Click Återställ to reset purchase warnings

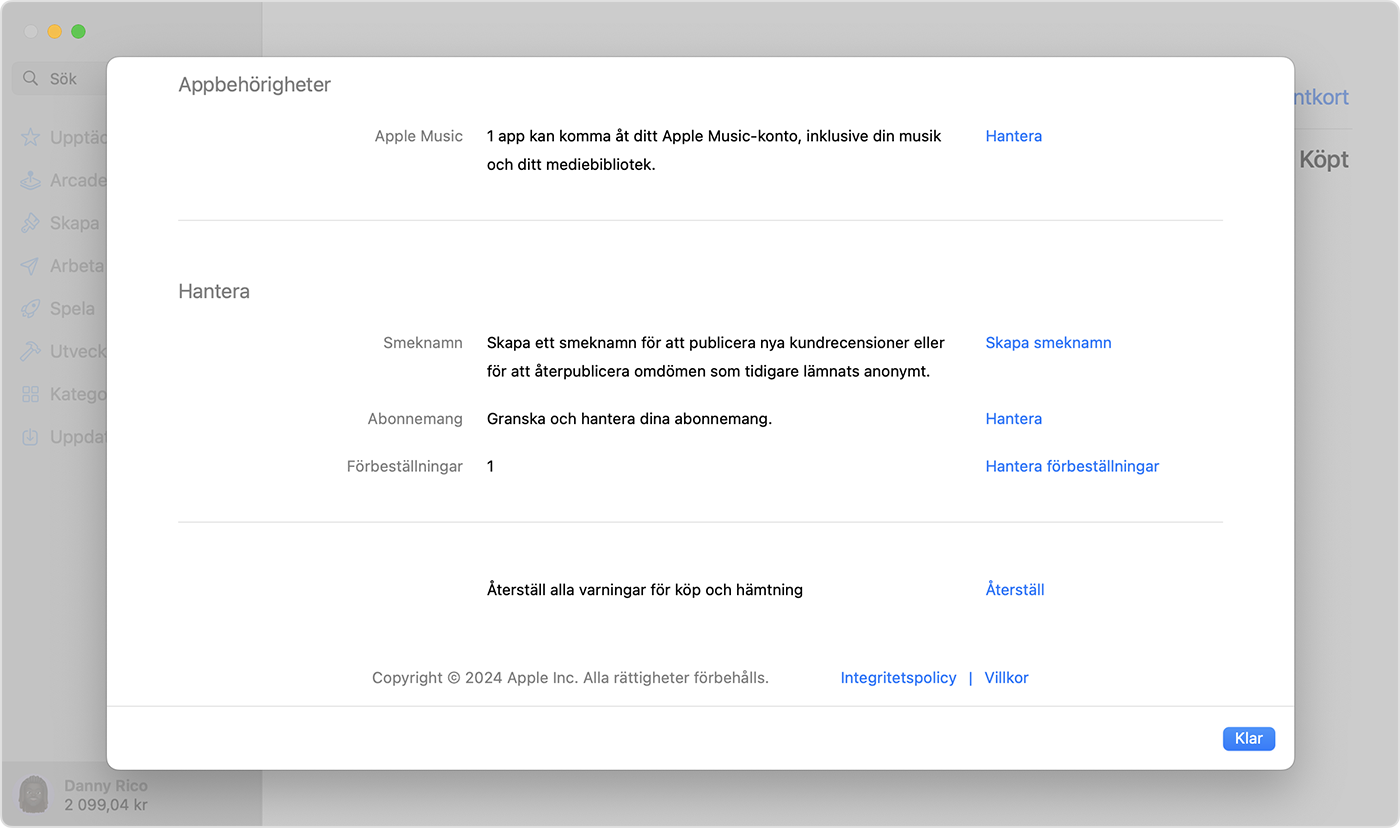(1014, 590)
